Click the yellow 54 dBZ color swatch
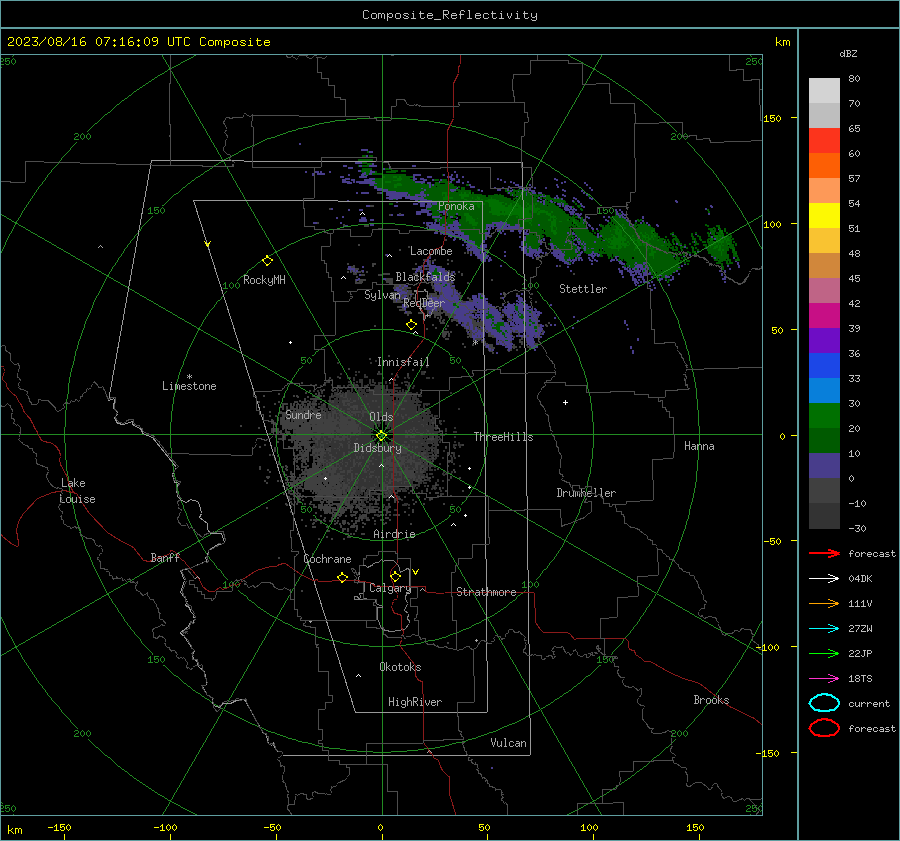Image resolution: width=900 pixels, height=841 pixels. (x=824, y=215)
